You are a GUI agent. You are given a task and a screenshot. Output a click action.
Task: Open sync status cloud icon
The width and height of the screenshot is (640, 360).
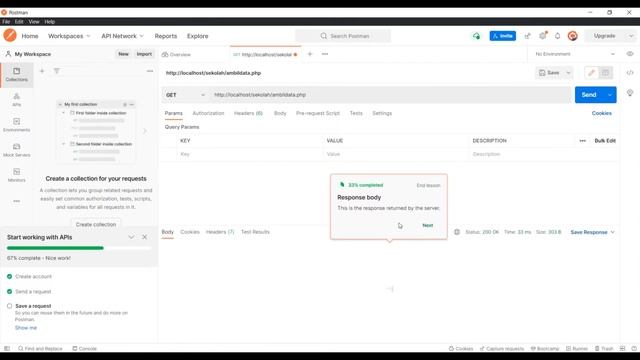[x=476, y=36]
